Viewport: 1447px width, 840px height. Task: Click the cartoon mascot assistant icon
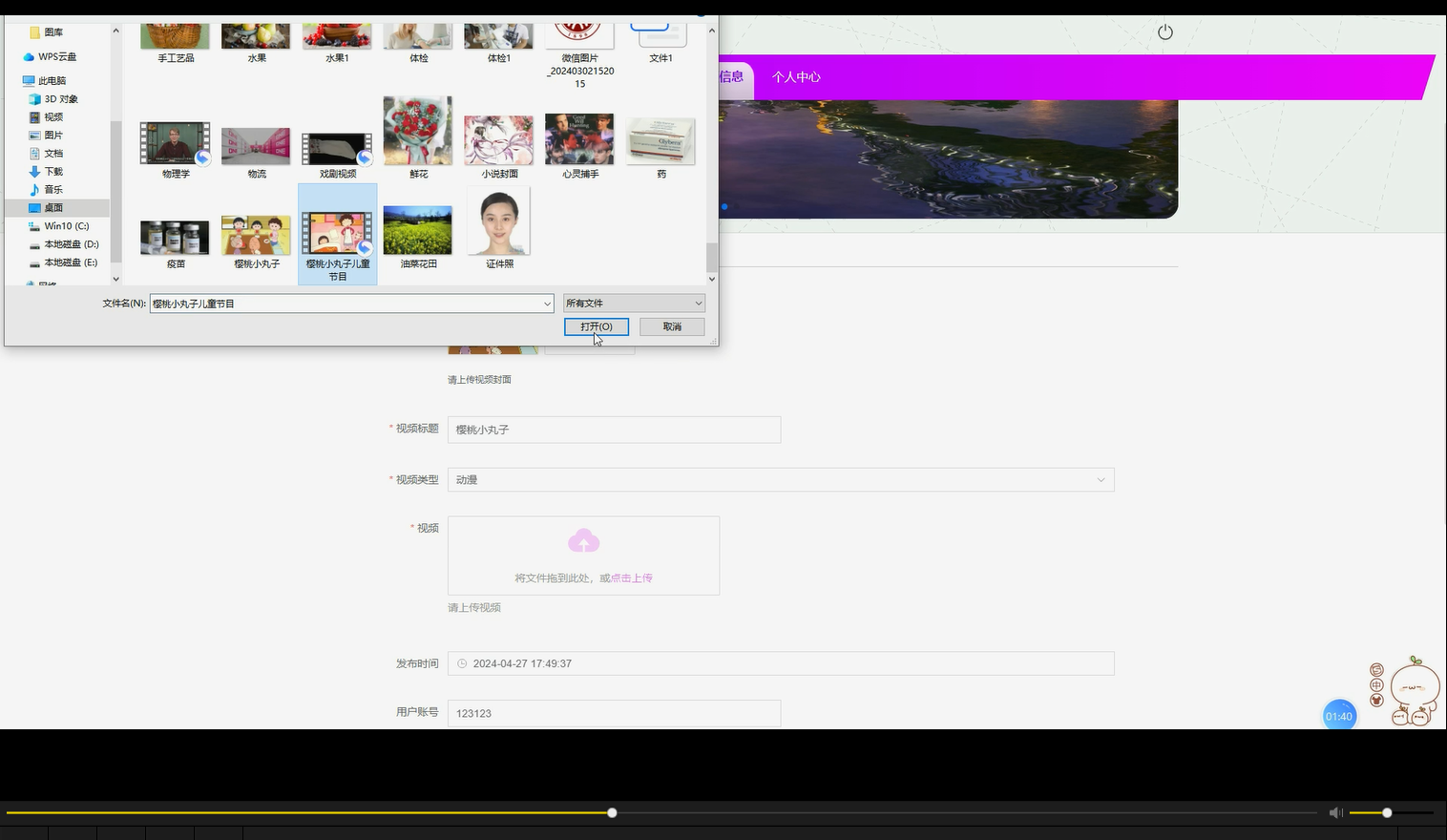click(x=1415, y=691)
